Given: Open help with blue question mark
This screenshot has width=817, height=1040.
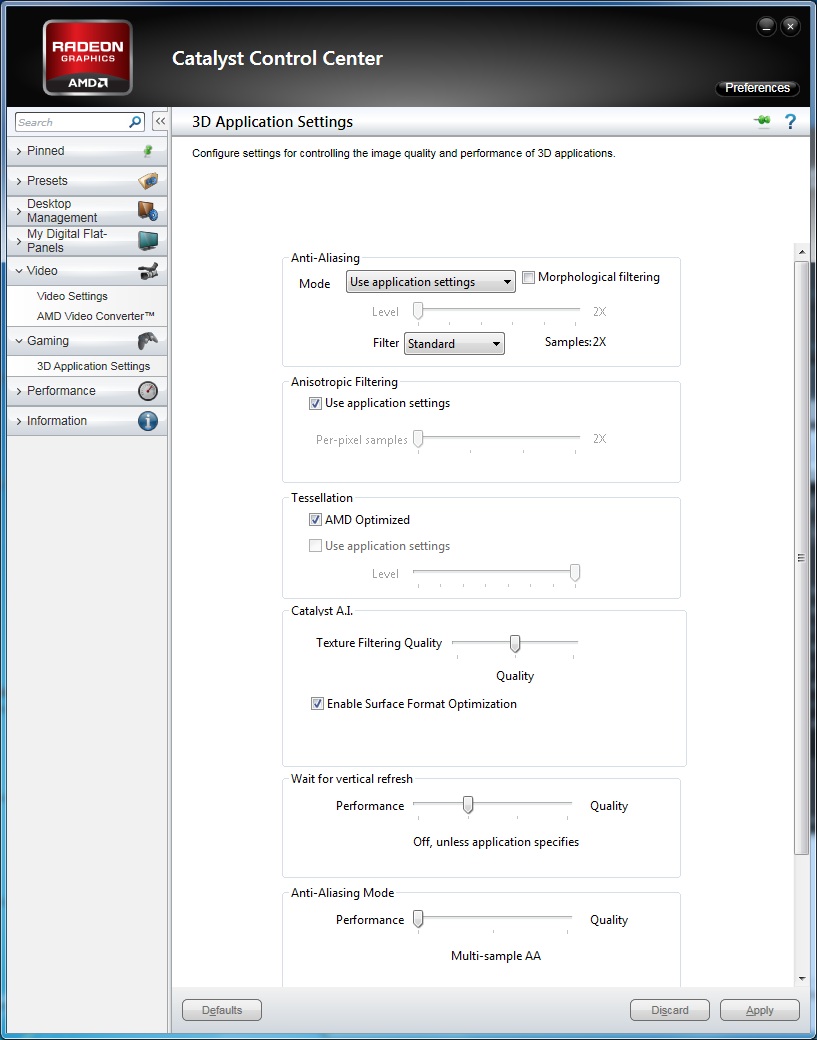Looking at the screenshot, I should (x=790, y=121).
